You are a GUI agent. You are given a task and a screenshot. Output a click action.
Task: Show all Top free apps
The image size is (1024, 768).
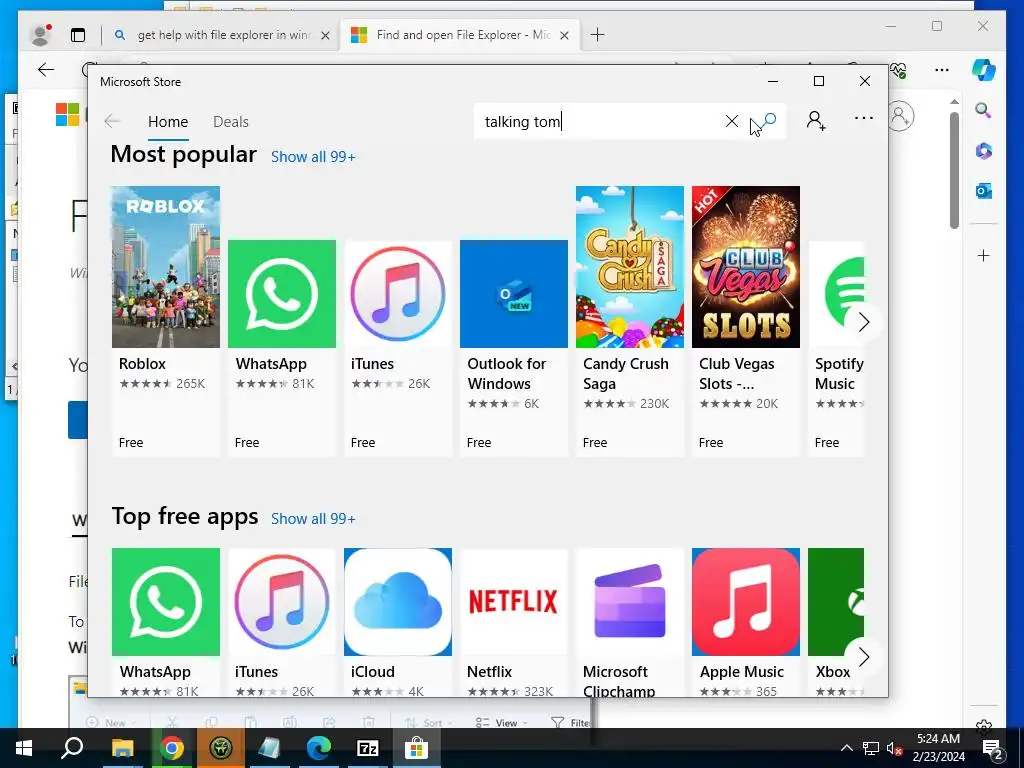click(313, 519)
